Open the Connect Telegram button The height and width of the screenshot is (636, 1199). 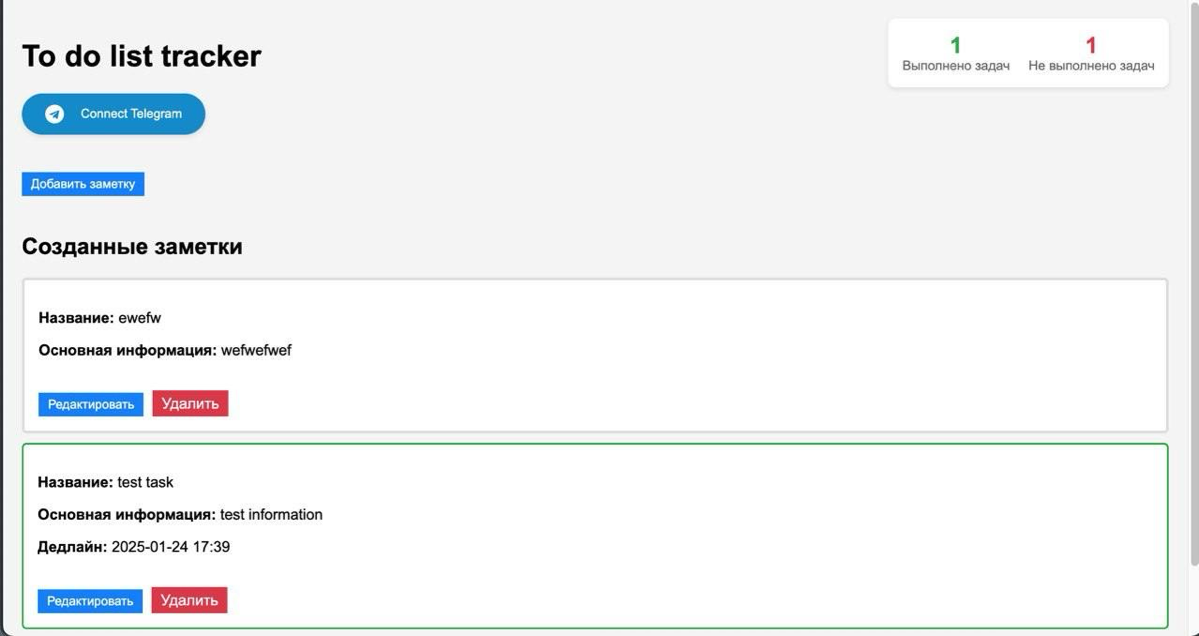coord(113,113)
